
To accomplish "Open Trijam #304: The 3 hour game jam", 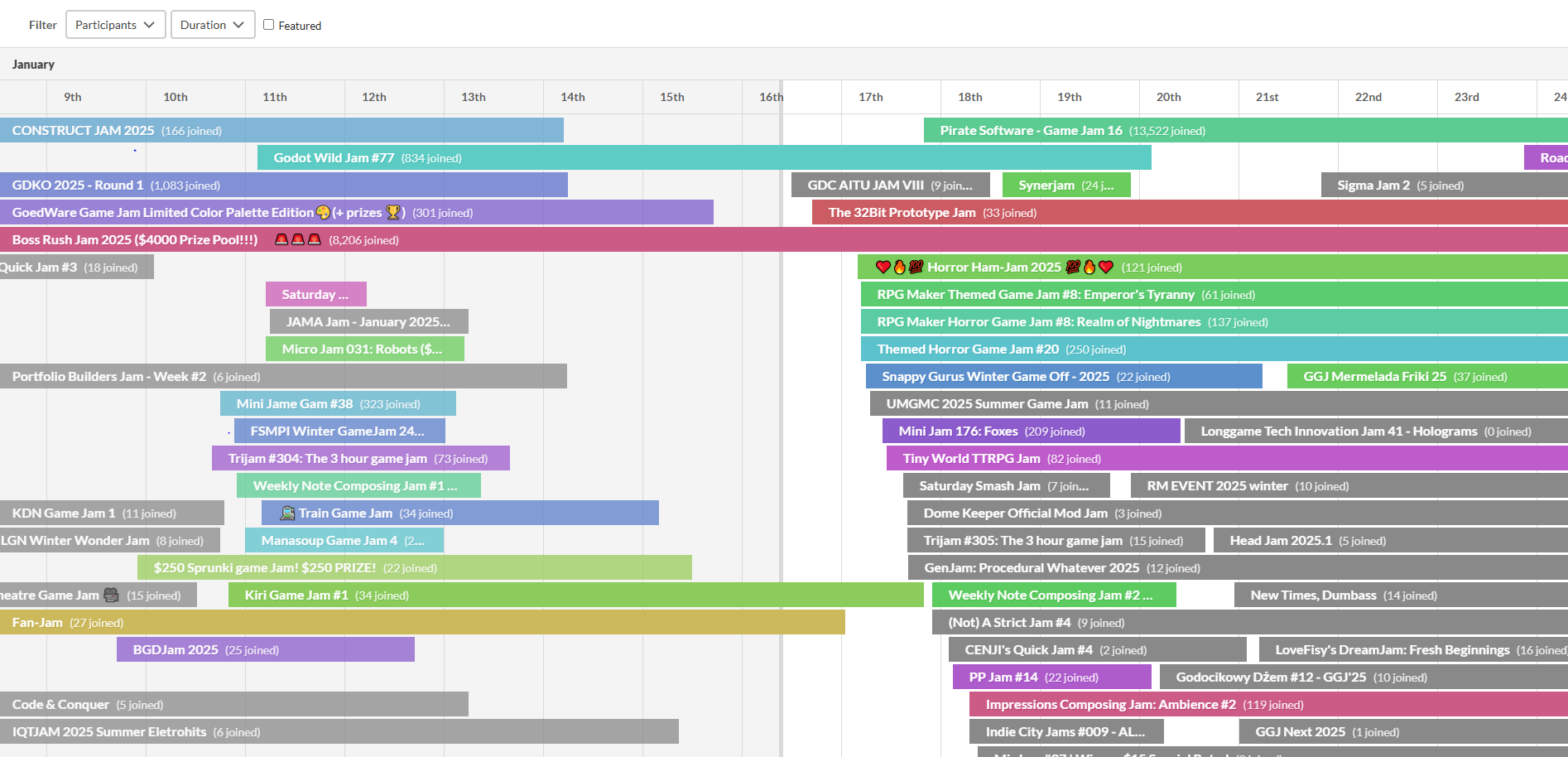I will click(361, 459).
